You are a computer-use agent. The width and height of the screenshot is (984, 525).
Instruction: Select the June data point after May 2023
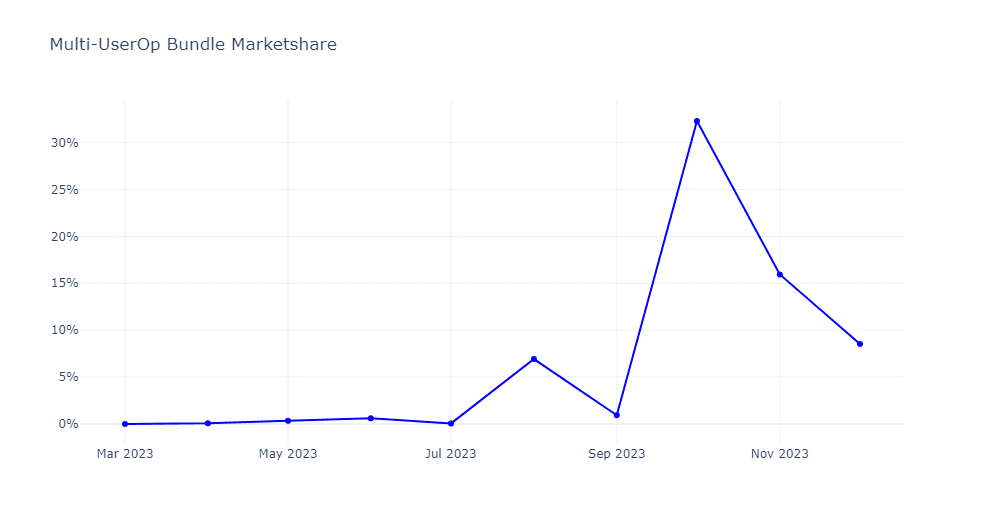(x=371, y=418)
